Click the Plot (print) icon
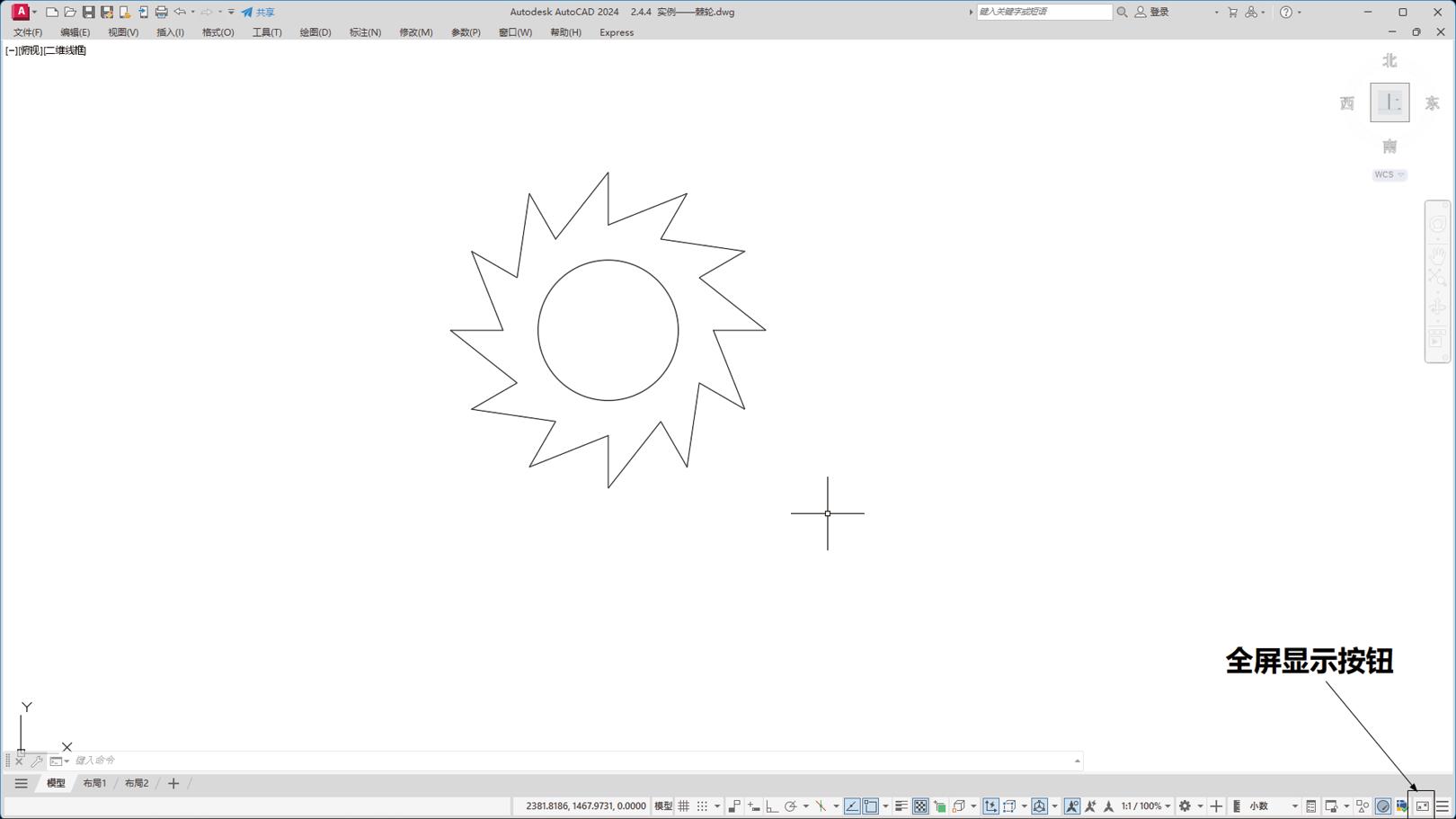Viewport: 1456px width, 819px height. point(162,13)
